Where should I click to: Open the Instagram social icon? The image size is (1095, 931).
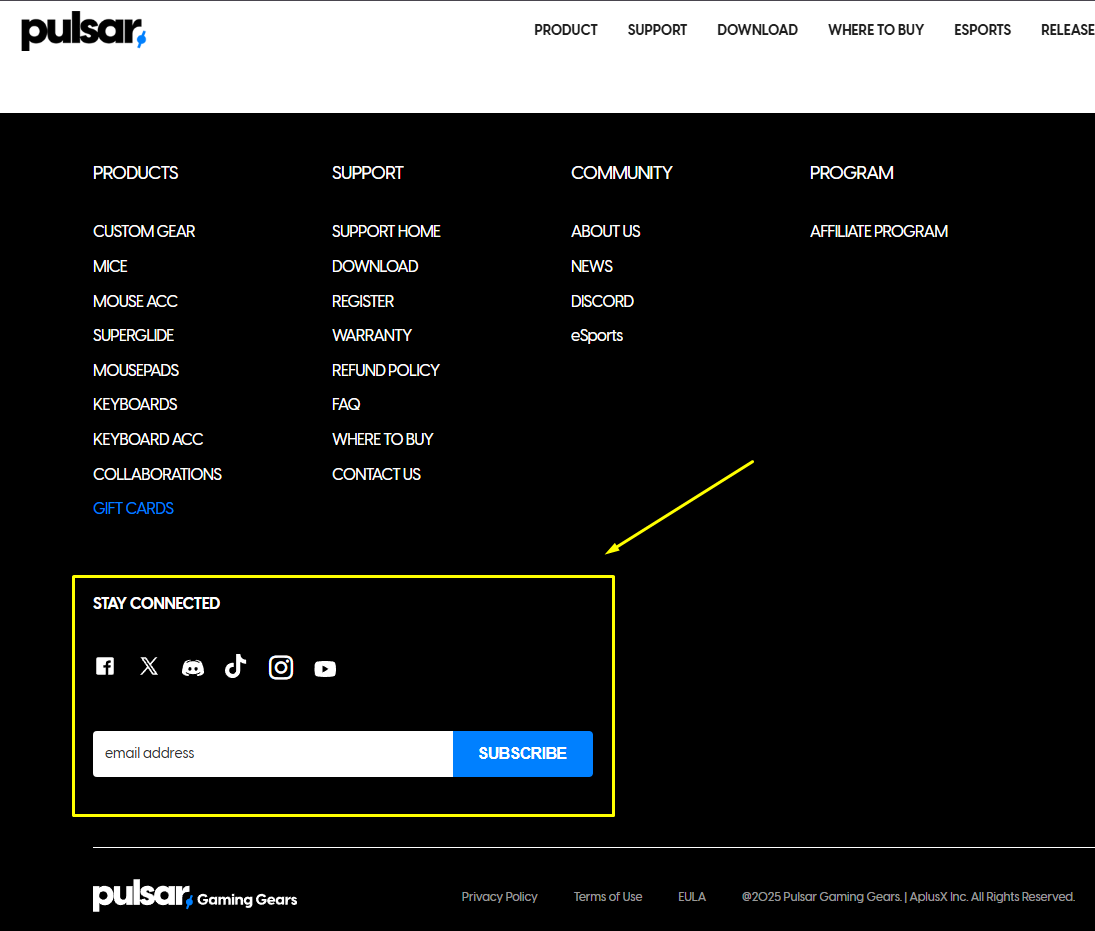tap(281, 668)
